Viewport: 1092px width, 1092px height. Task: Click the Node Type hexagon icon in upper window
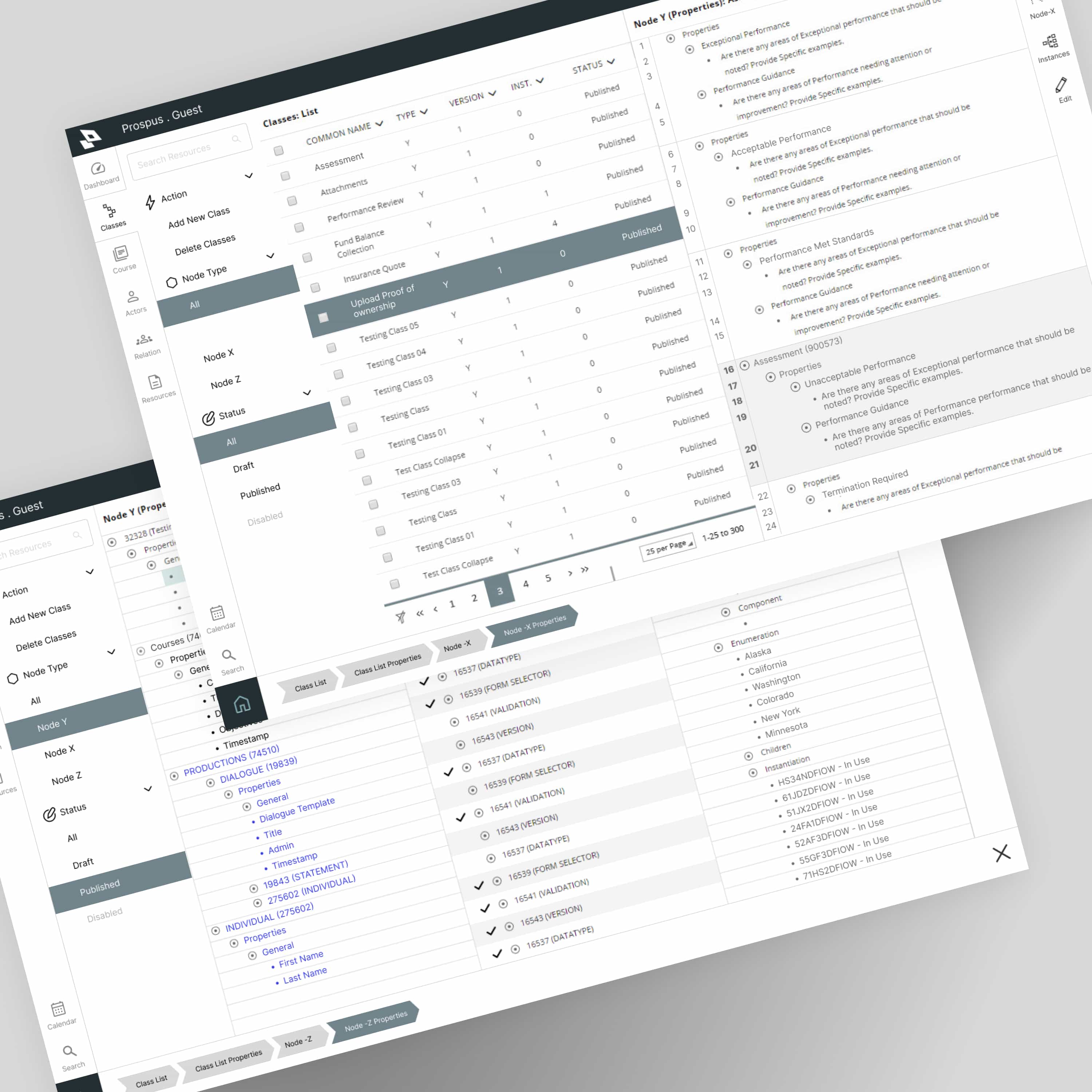[171, 282]
